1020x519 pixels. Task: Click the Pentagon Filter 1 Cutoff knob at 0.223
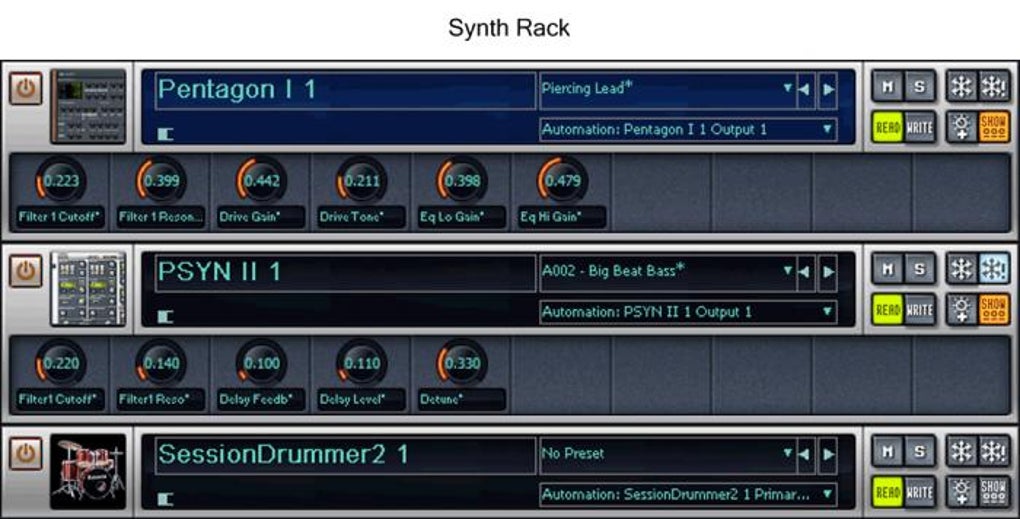pyautogui.click(x=60, y=181)
